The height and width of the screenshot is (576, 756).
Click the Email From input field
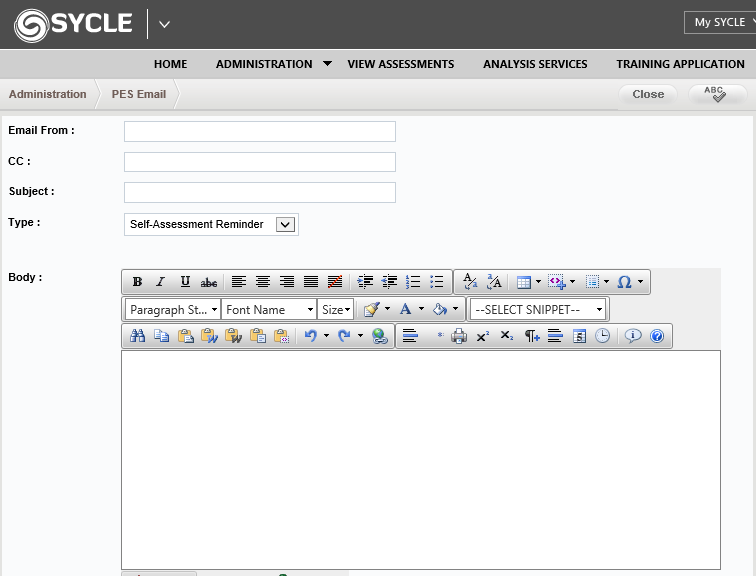[259, 132]
